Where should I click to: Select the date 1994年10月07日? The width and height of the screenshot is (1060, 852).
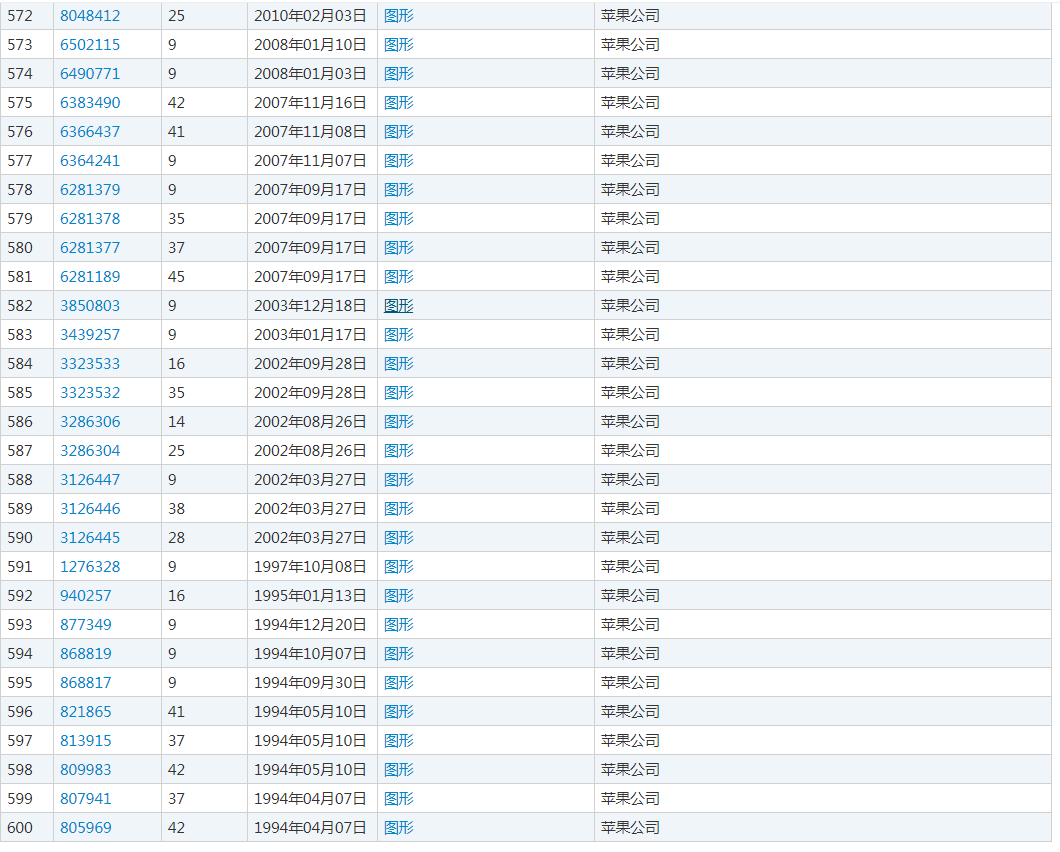click(310, 654)
